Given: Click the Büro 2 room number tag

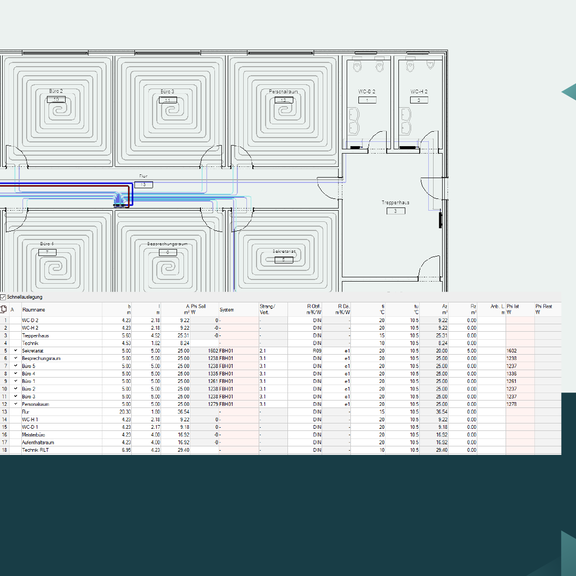Looking at the screenshot, I should (x=56, y=99).
